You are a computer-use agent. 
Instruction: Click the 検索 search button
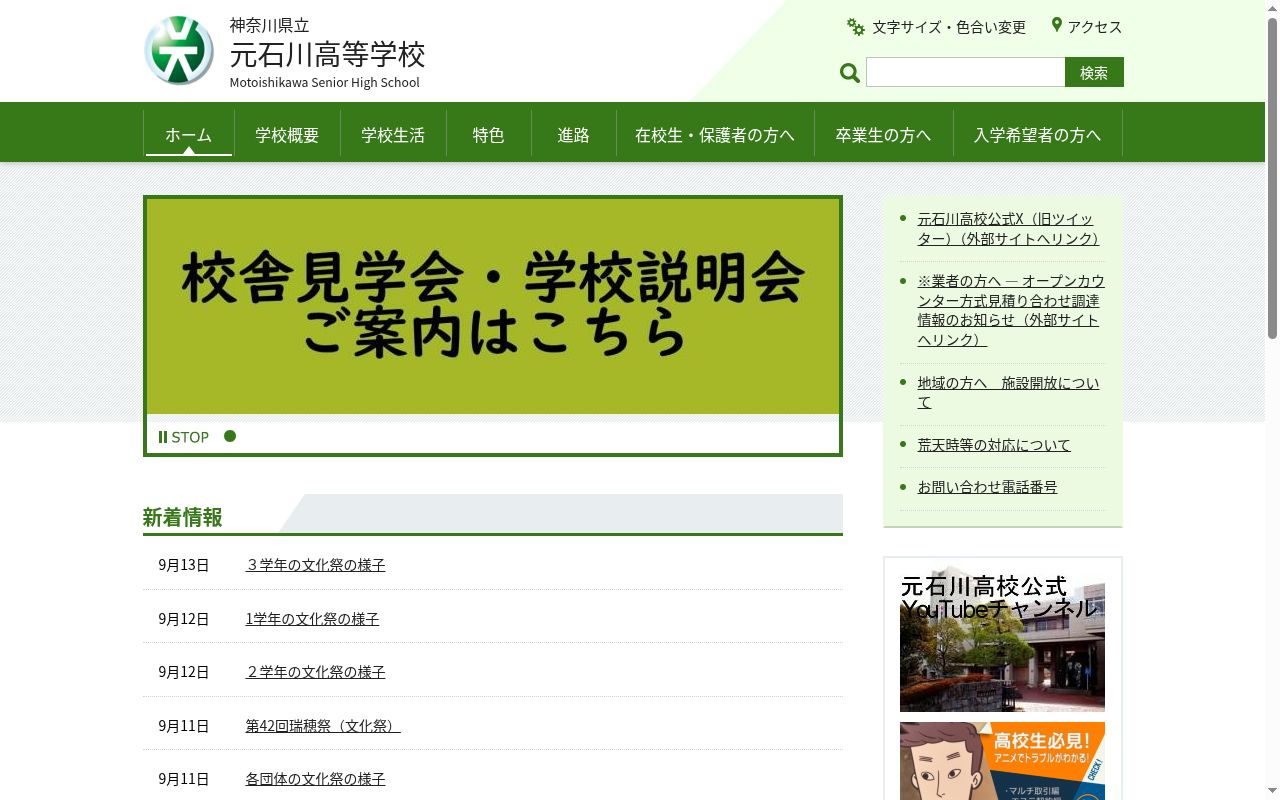pyautogui.click(x=1094, y=72)
